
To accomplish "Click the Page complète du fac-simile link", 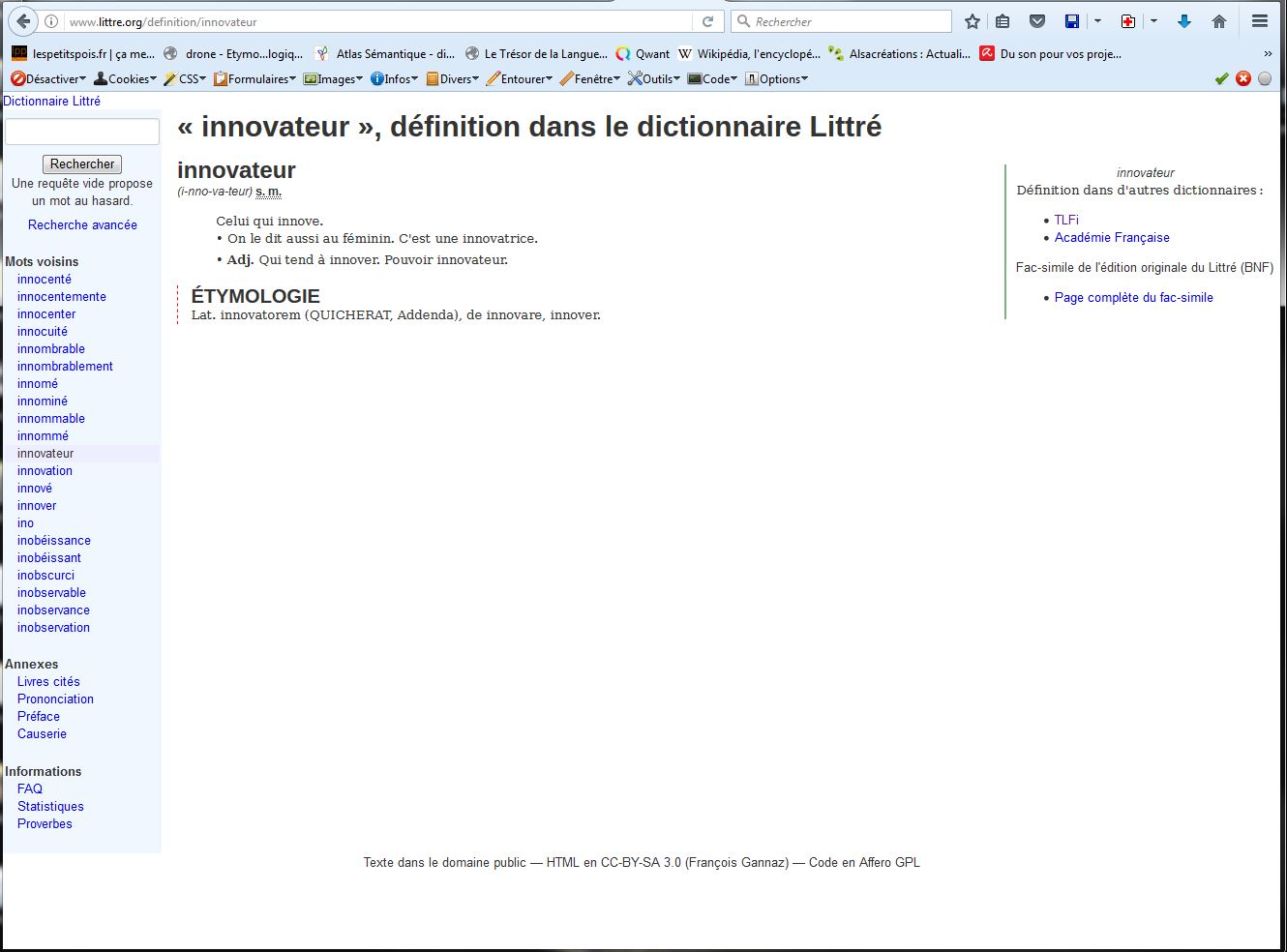I will pyautogui.click(x=1133, y=298).
